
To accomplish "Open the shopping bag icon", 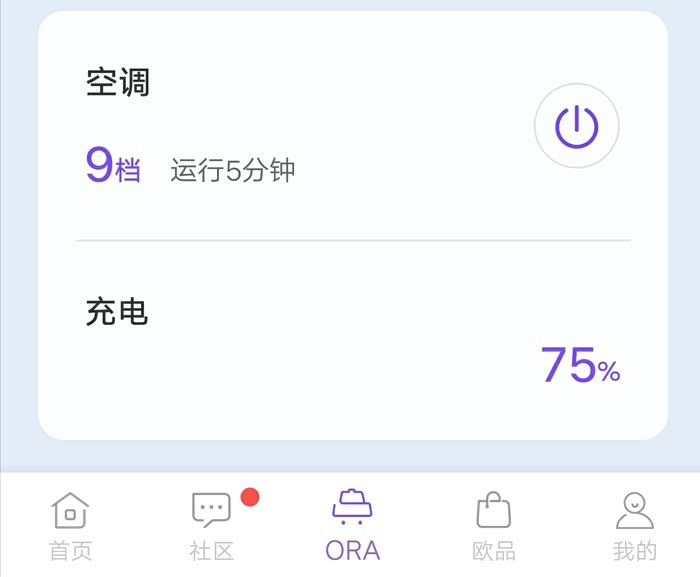I will click(x=493, y=510).
